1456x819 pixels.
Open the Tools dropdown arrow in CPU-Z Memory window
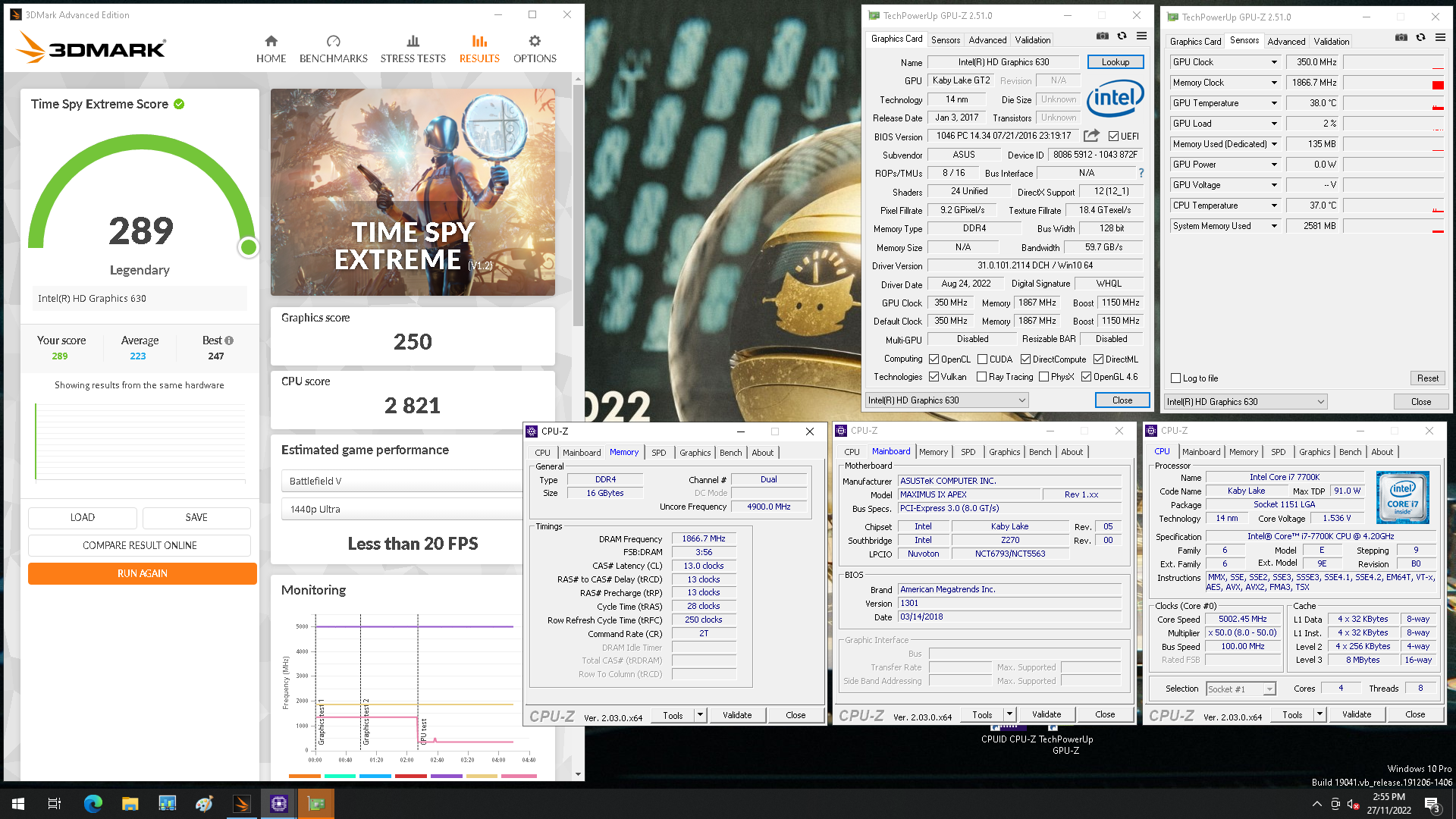click(x=700, y=715)
